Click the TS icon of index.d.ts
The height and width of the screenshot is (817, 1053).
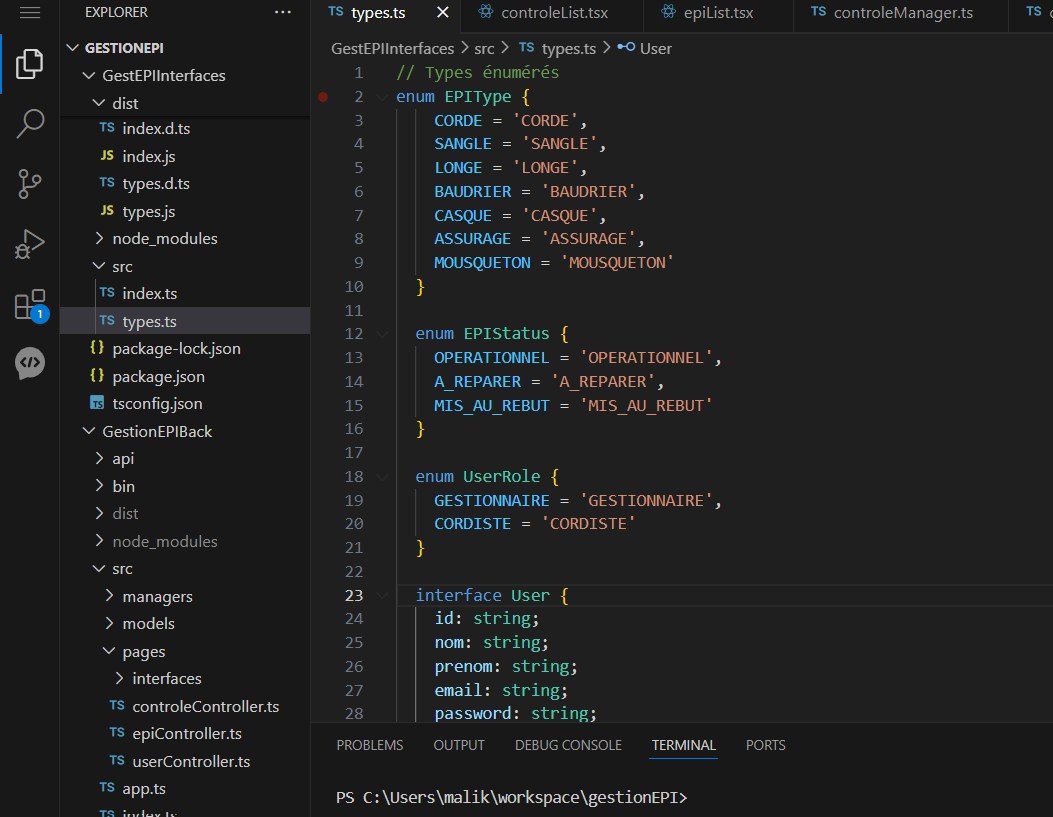(x=107, y=128)
